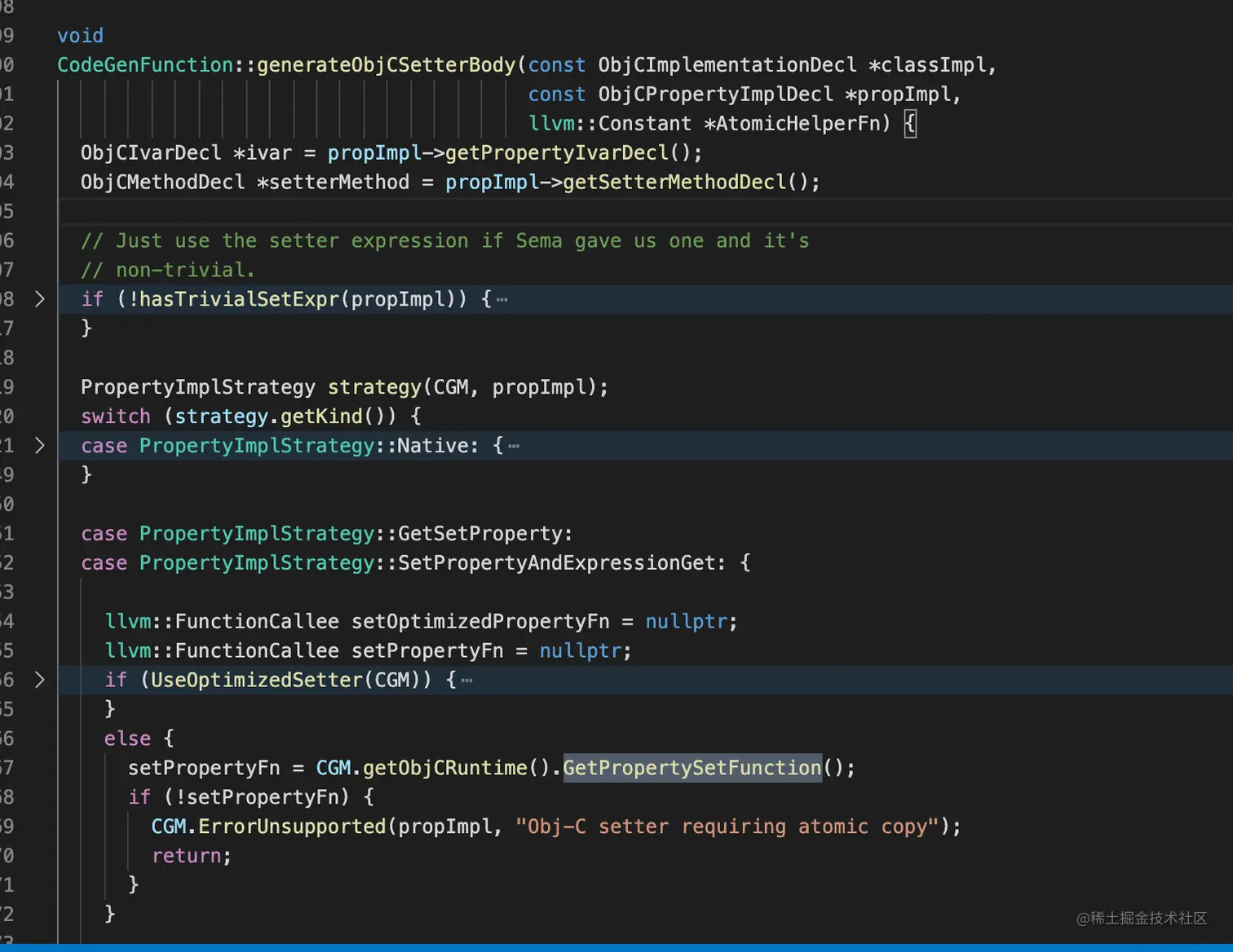Click the ObjCMethodDecl type name
Screen dimensions: 1233x952
point(163,183)
